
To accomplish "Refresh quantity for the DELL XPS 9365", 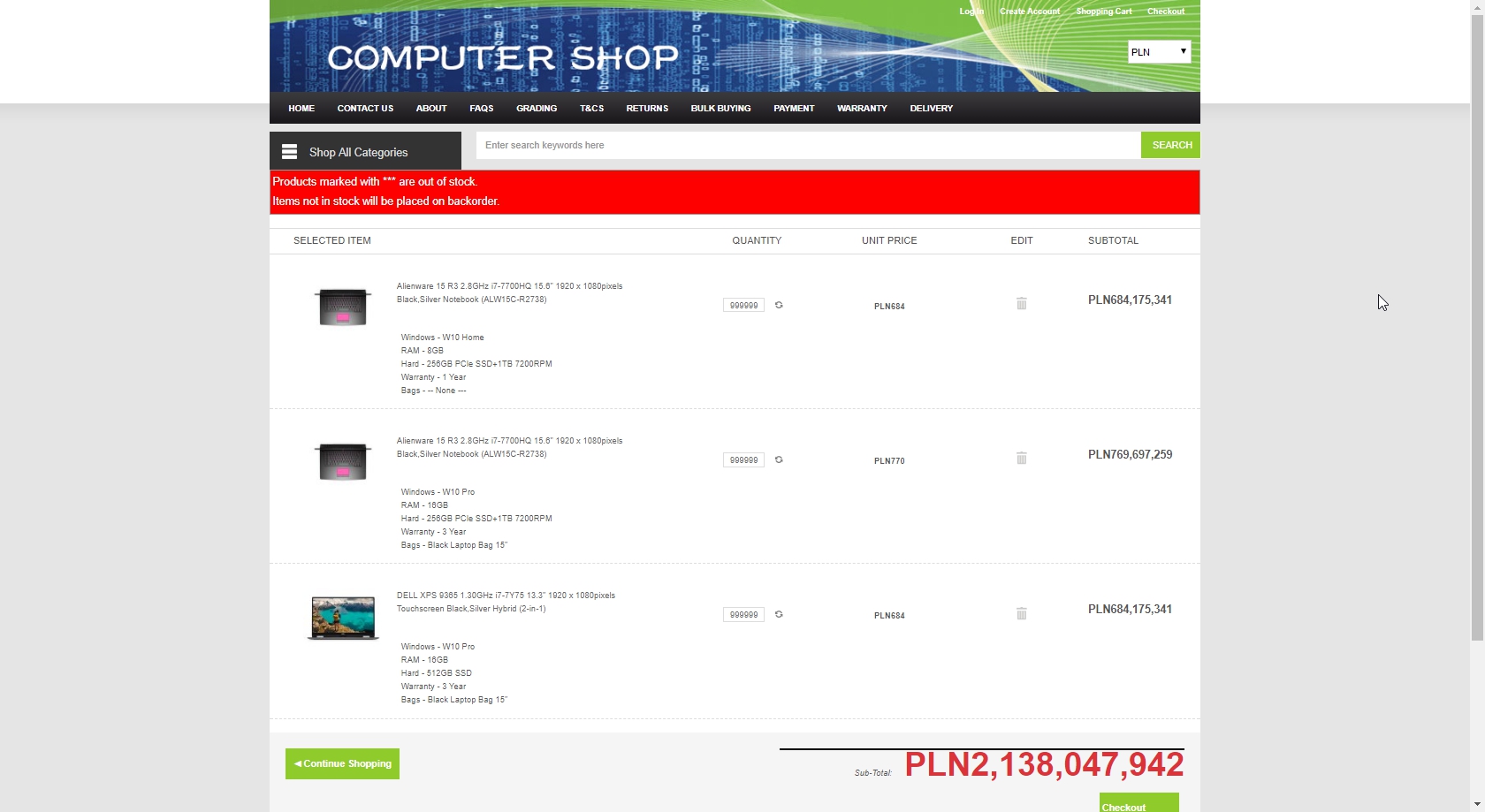I will point(779,614).
